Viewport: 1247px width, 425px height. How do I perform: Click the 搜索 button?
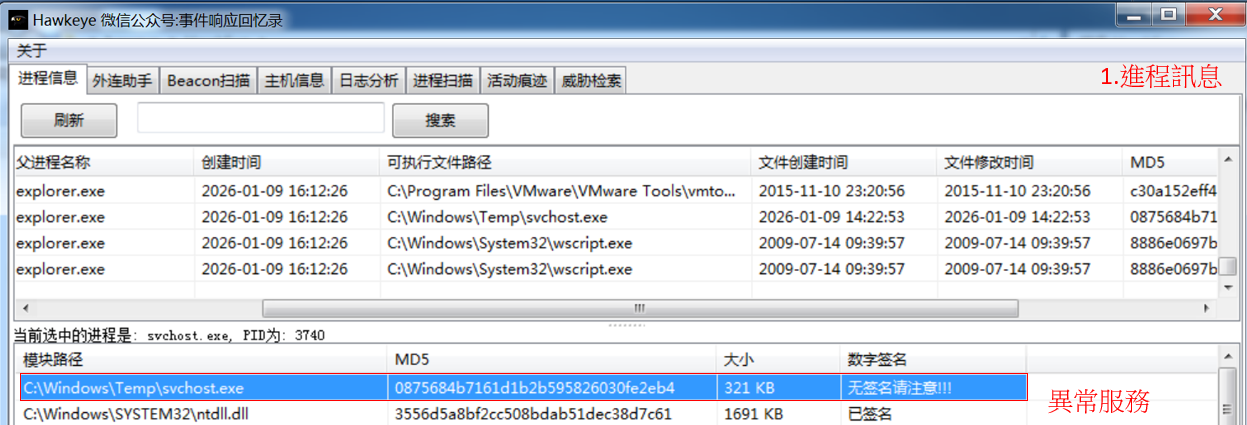[440, 120]
